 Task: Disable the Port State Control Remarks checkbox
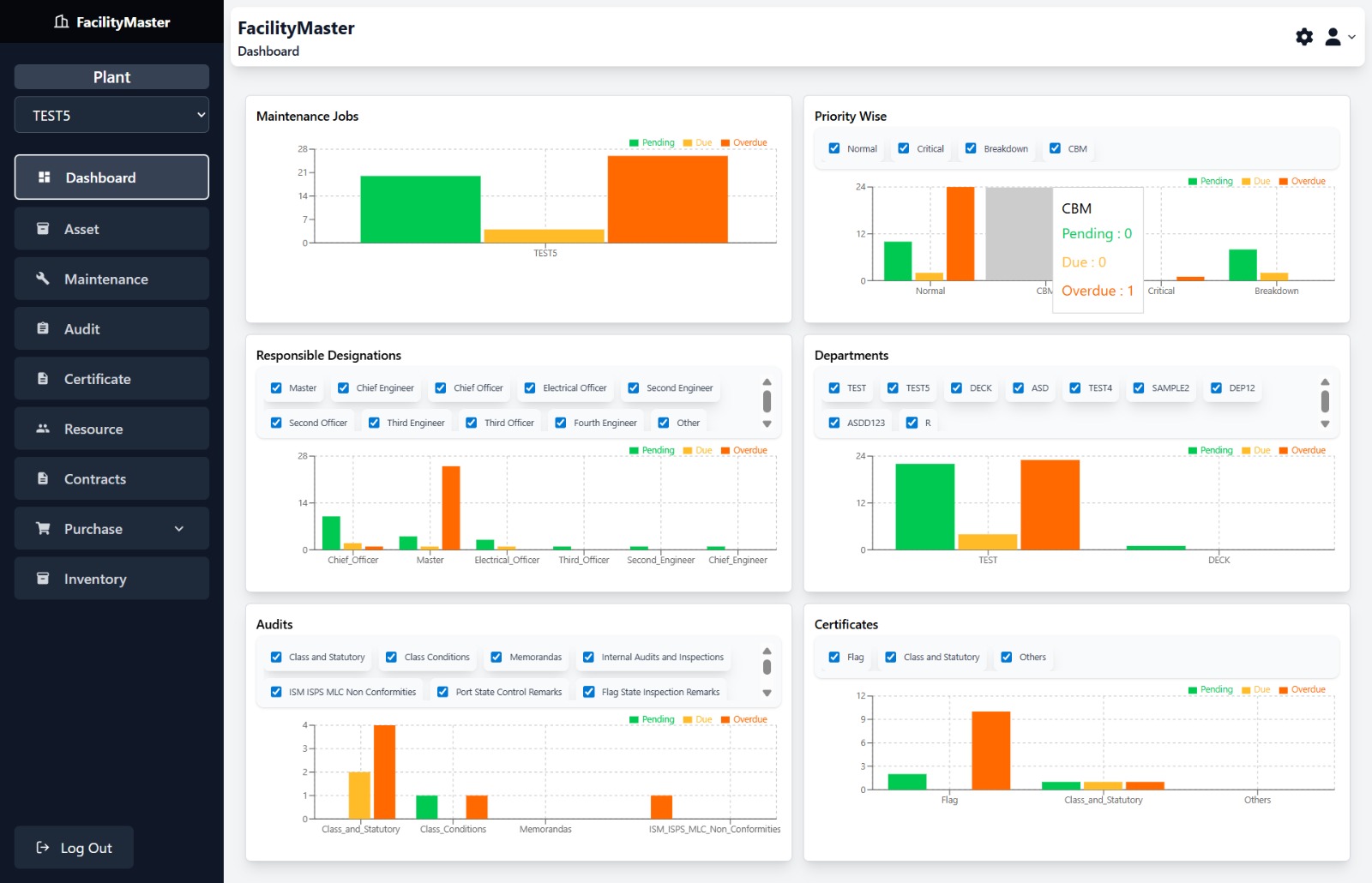click(442, 692)
